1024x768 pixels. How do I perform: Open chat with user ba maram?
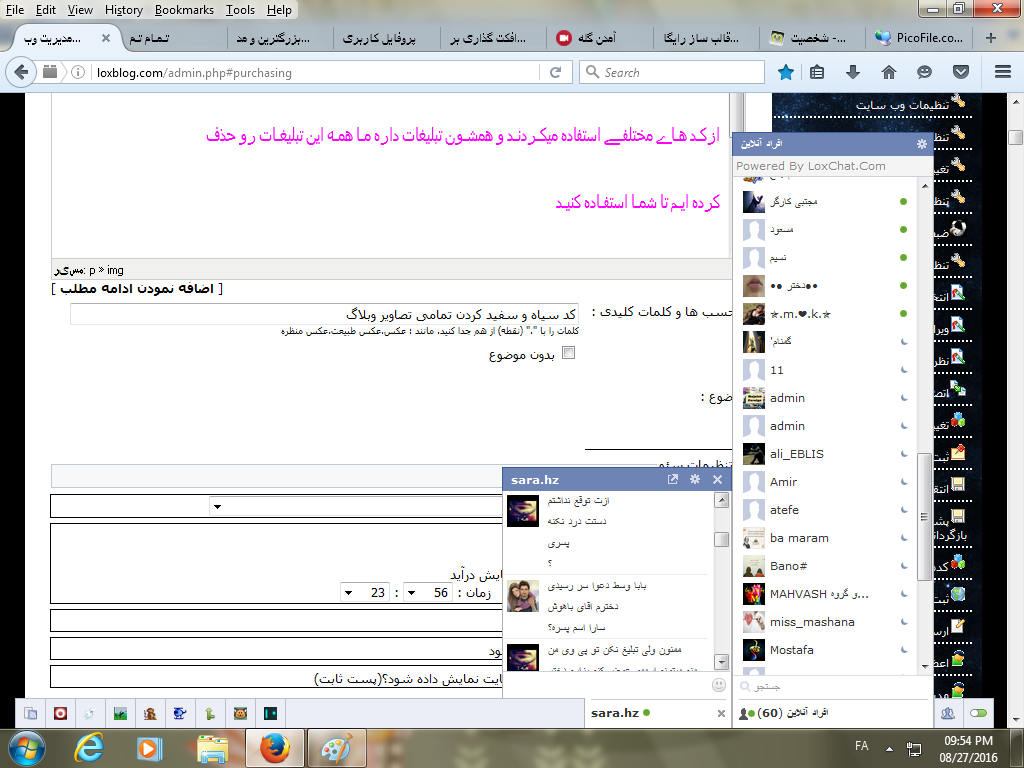(826, 538)
